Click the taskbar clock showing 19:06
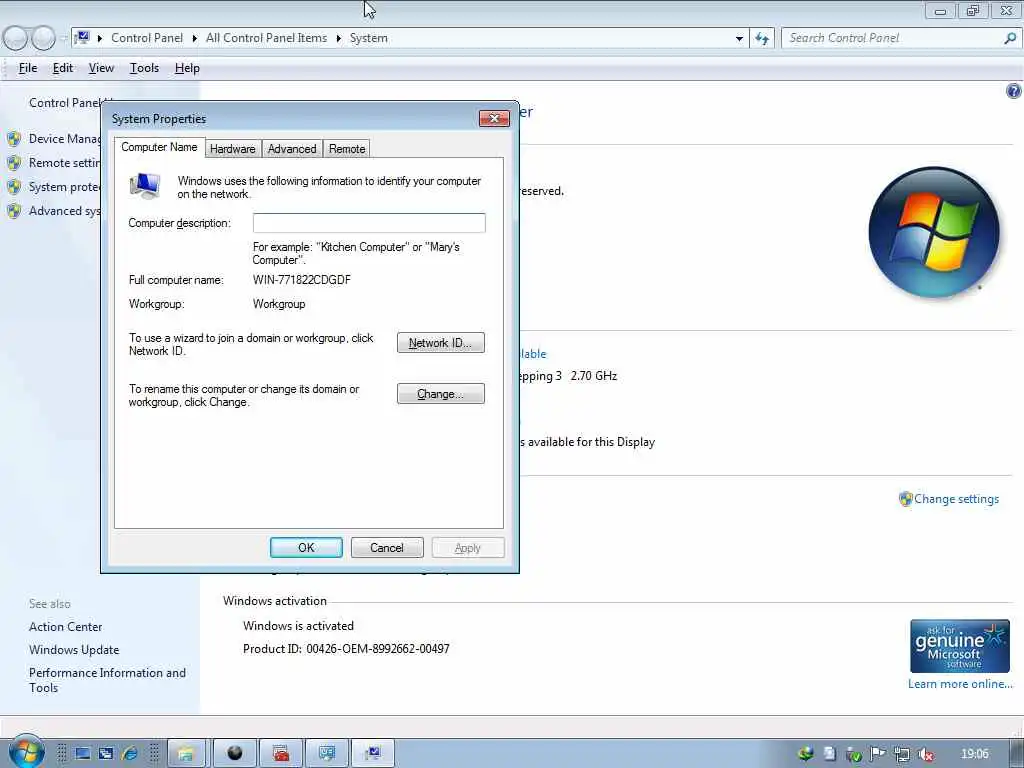 tap(974, 754)
